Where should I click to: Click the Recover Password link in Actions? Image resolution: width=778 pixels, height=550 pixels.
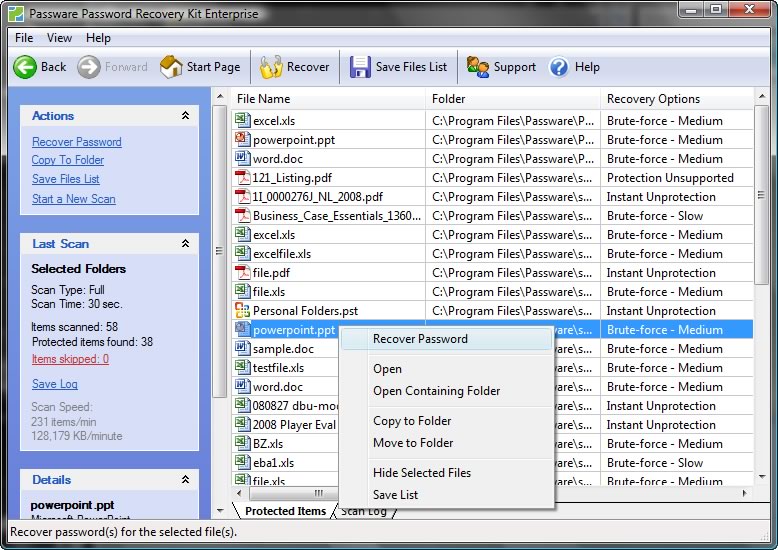click(76, 141)
